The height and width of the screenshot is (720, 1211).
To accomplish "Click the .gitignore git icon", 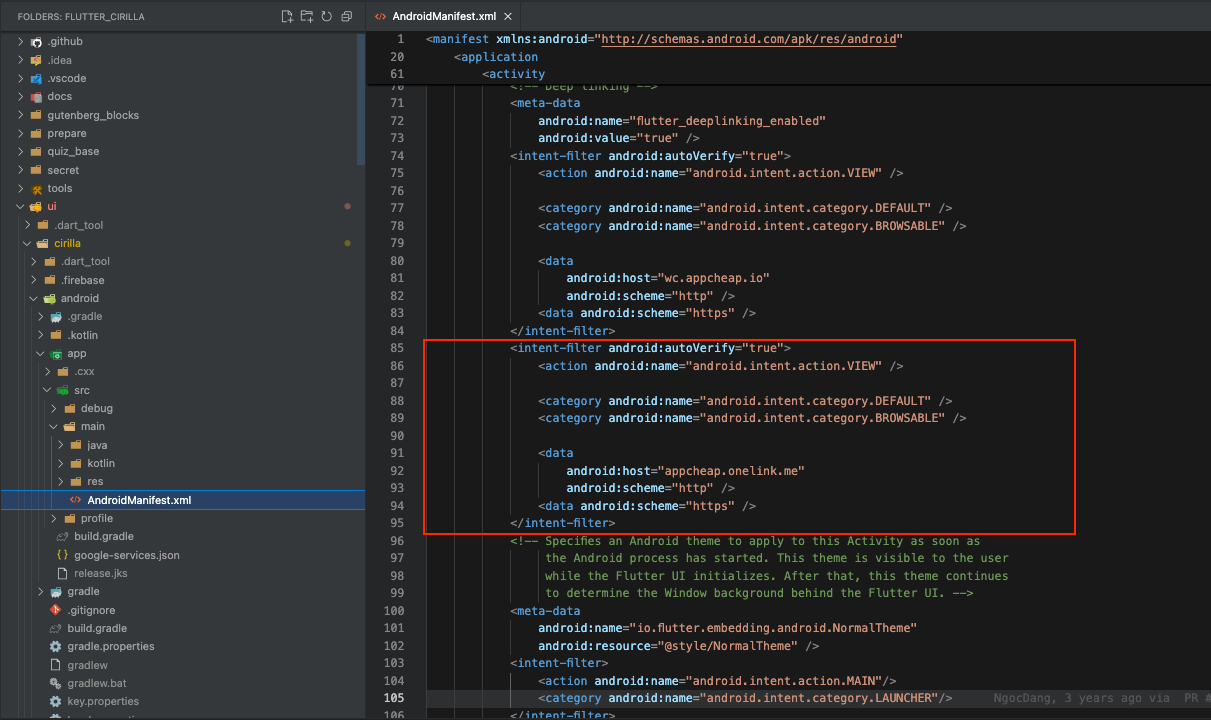I will [x=57, y=610].
